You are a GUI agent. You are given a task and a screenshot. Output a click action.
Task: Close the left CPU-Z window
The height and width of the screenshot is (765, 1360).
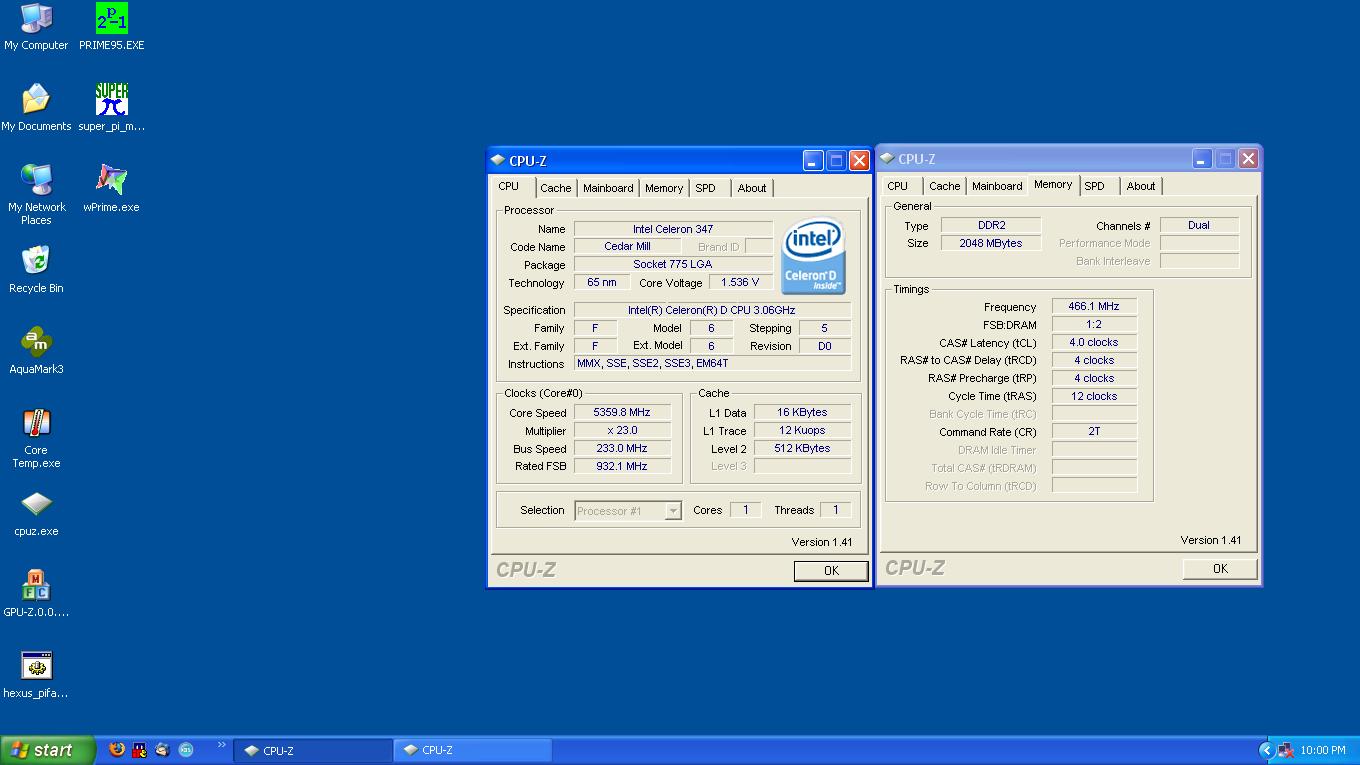[859, 160]
